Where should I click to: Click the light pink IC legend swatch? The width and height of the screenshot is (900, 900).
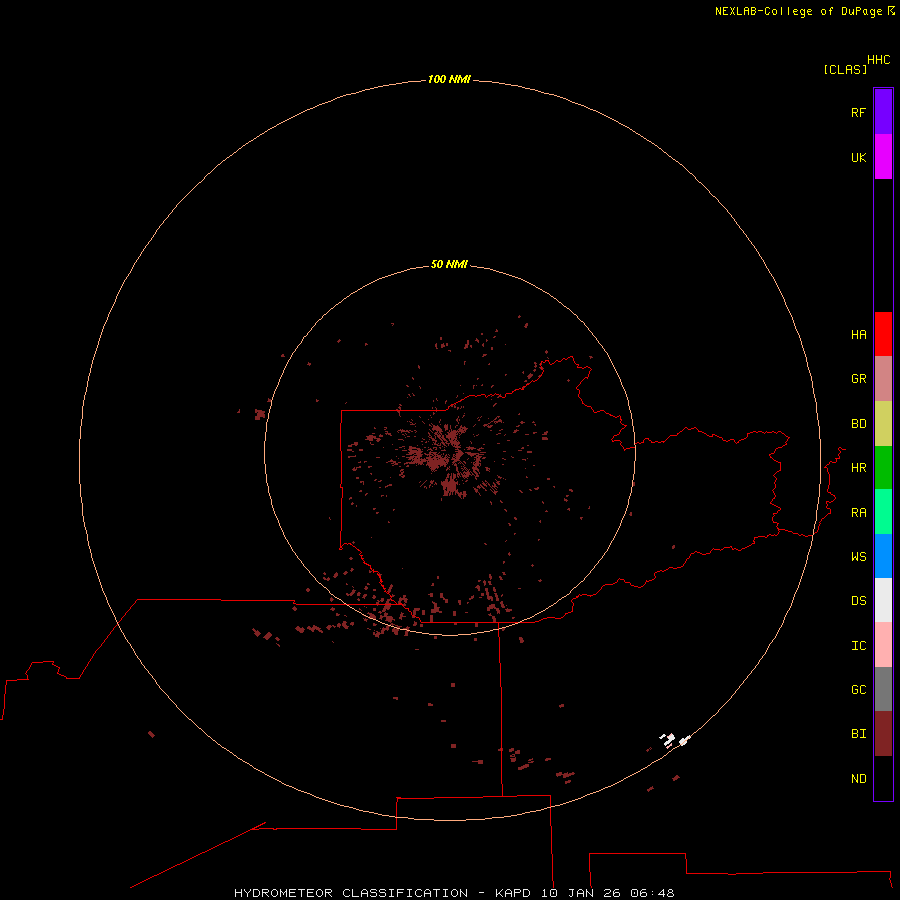(883, 645)
